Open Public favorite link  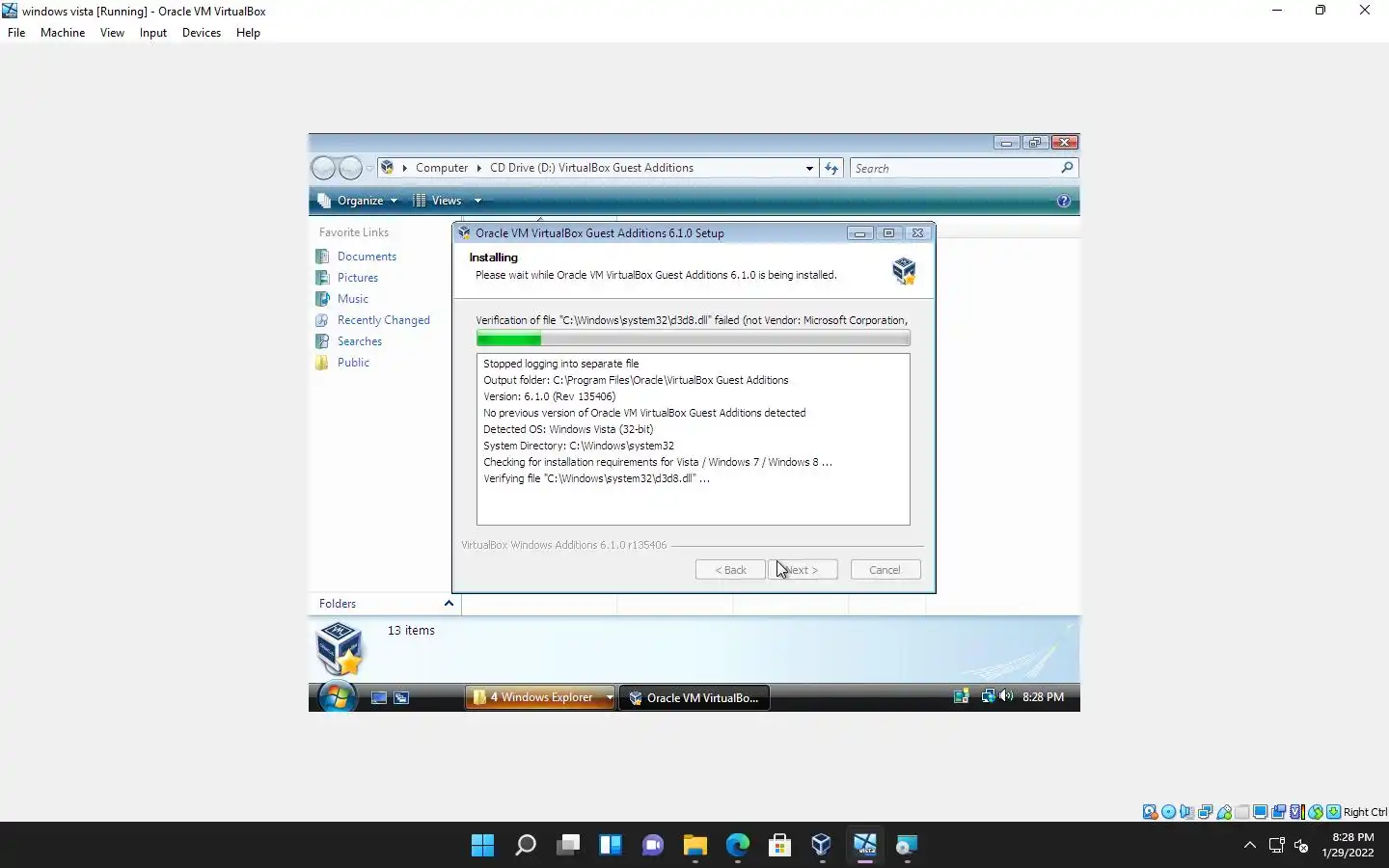354,363
